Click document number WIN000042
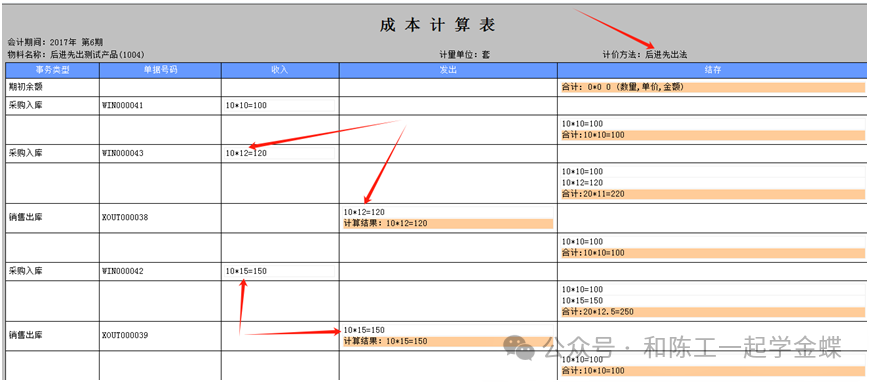The image size is (869, 382). (123, 272)
